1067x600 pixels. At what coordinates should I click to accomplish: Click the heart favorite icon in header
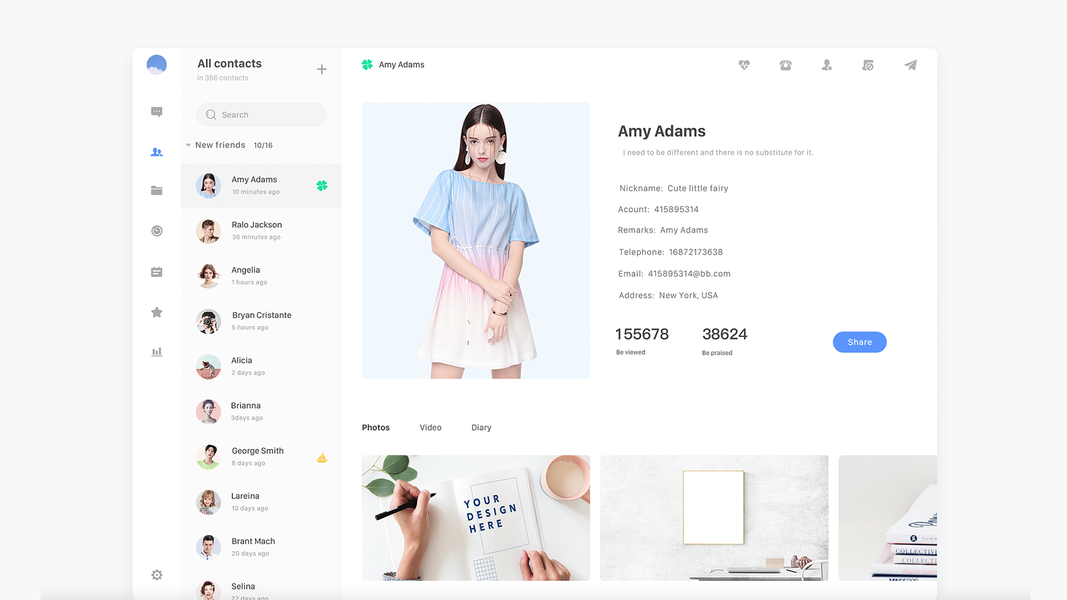744,65
